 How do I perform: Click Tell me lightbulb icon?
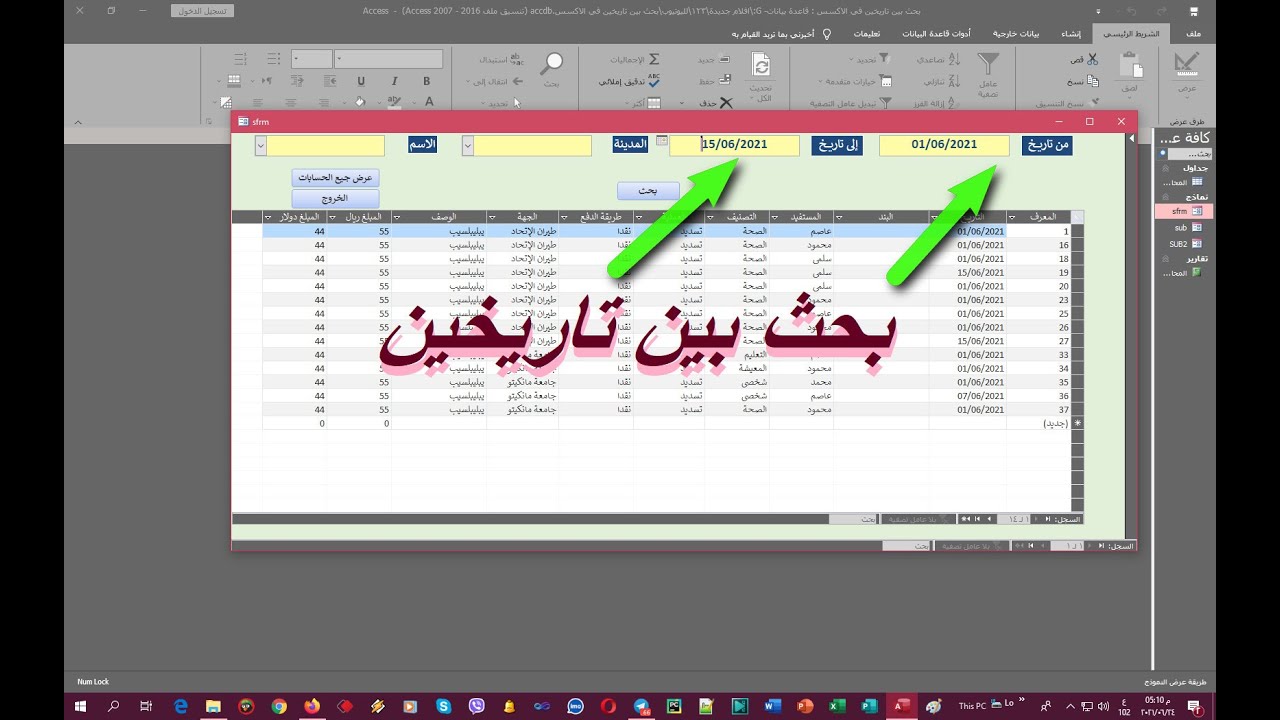pyautogui.click(x=826, y=33)
